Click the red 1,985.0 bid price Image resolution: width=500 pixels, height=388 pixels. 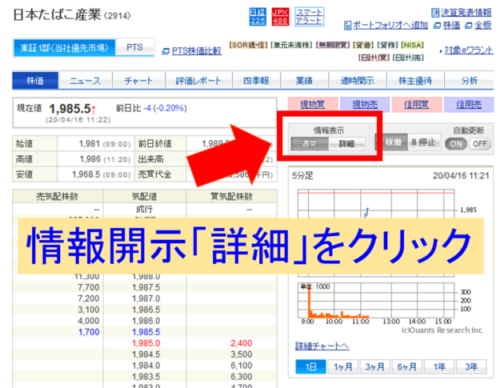pos(146,343)
